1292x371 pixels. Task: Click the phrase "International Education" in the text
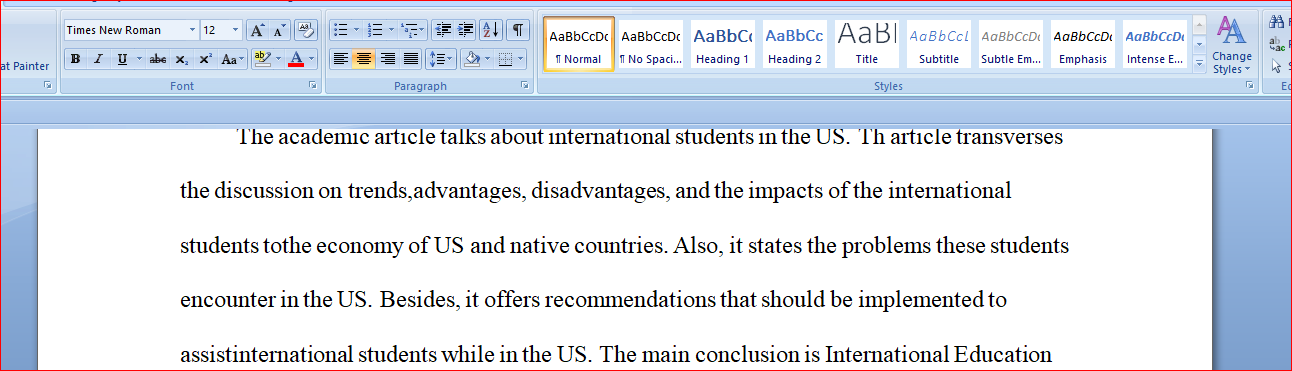click(938, 355)
